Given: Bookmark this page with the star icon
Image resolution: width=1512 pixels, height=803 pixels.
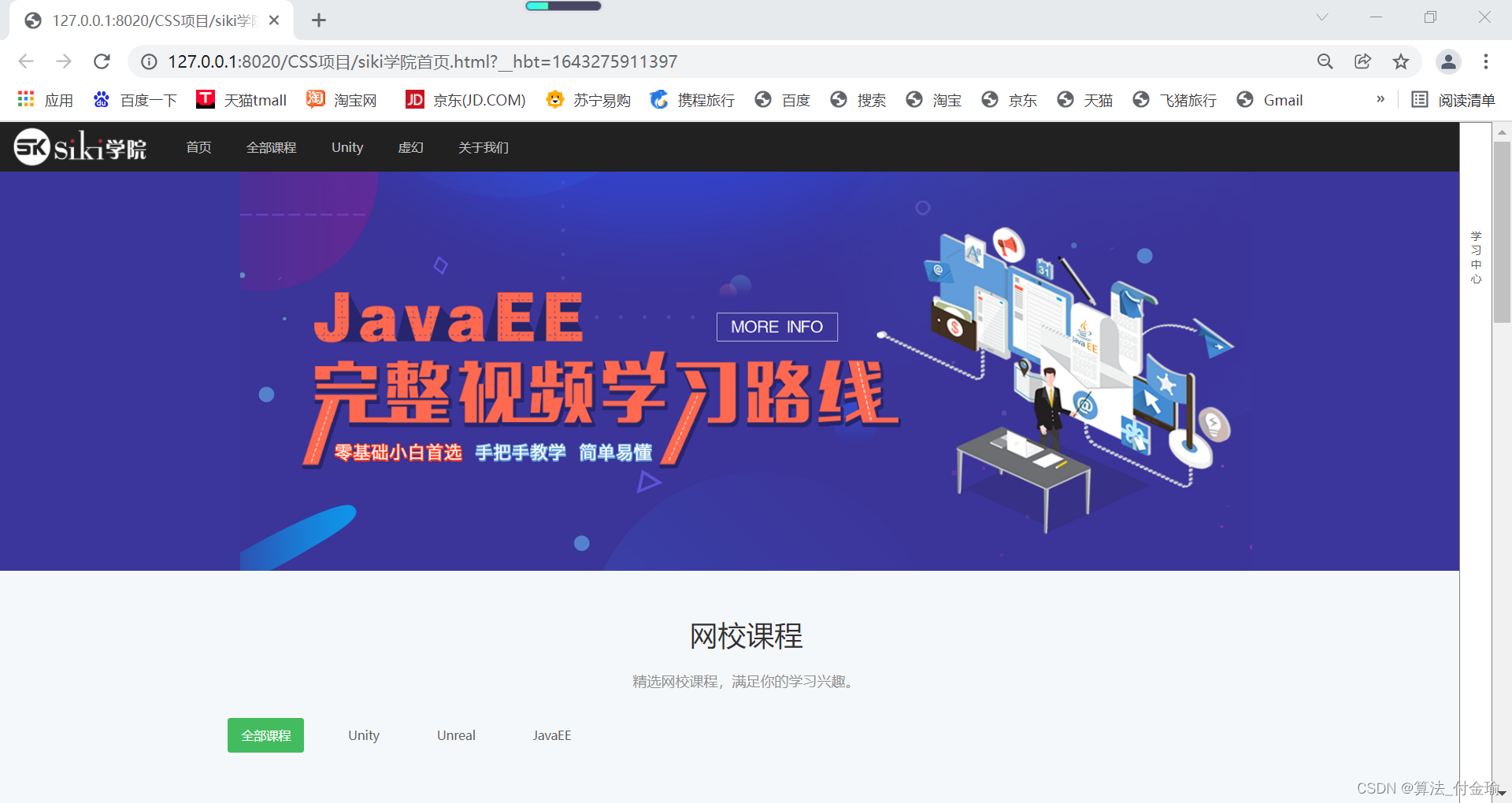Looking at the screenshot, I should click(1401, 61).
